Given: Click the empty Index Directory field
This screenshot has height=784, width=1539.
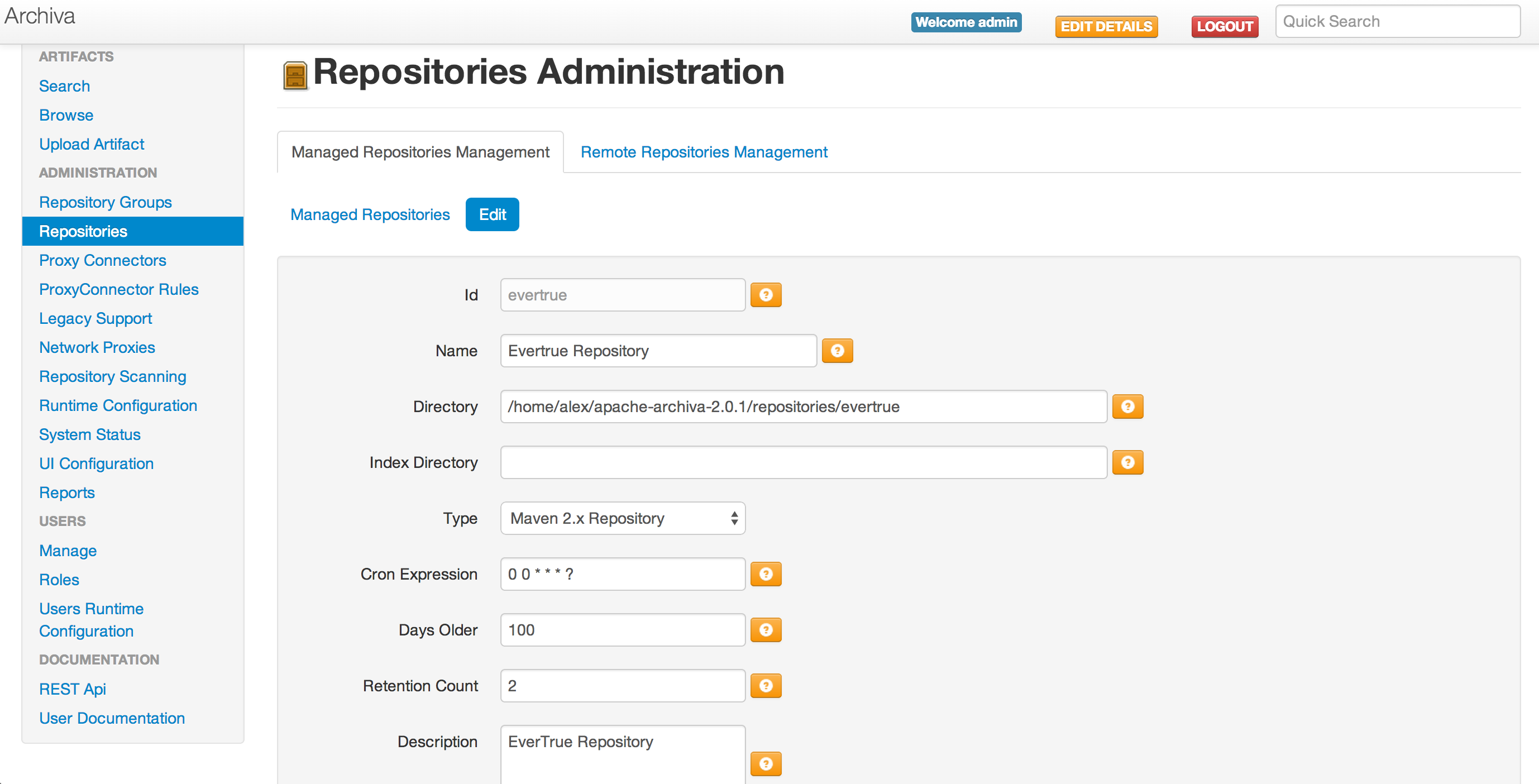Looking at the screenshot, I should point(804,462).
